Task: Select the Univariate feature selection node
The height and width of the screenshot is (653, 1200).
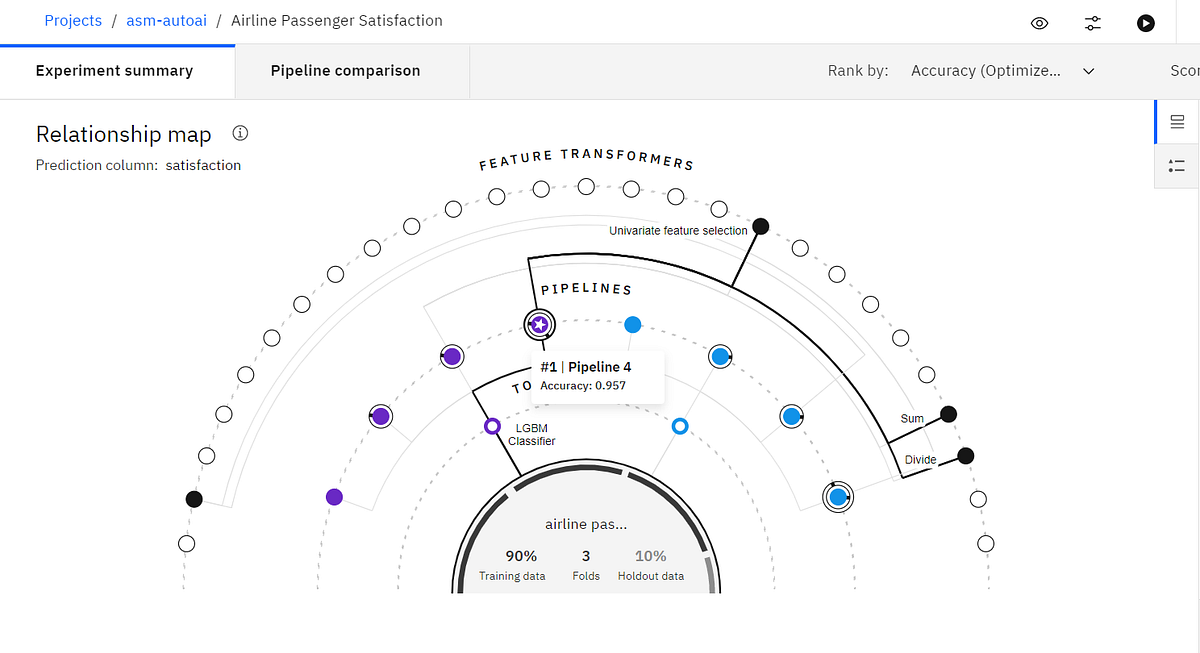Action: pos(760,226)
